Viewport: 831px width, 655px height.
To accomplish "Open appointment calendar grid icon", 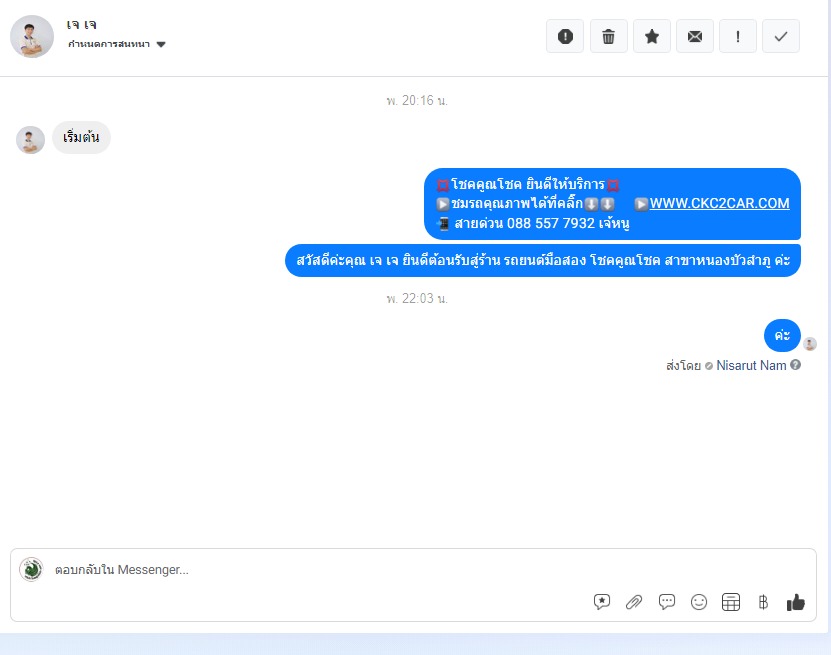I will [731, 602].
